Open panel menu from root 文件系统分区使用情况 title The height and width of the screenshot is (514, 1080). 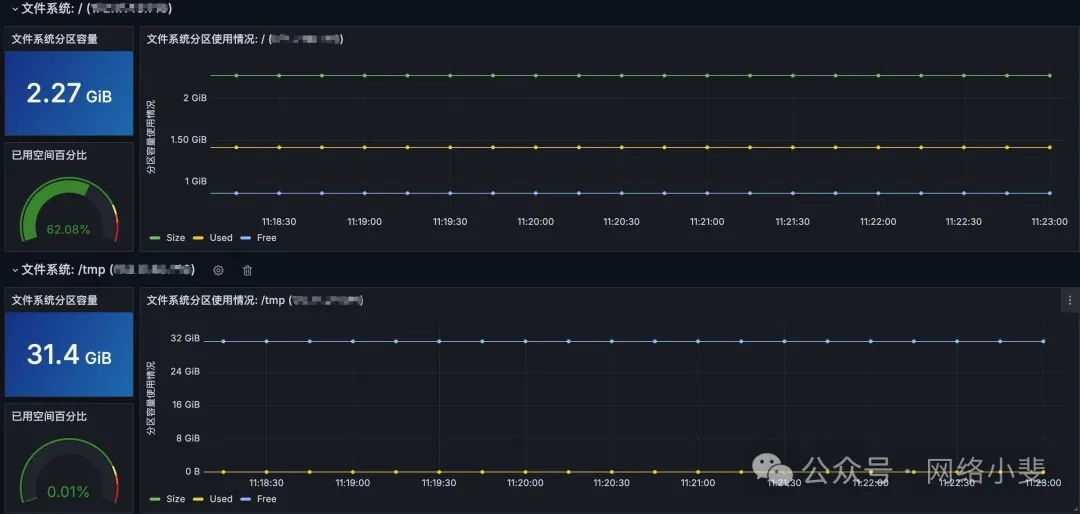[x=245, y=39]
